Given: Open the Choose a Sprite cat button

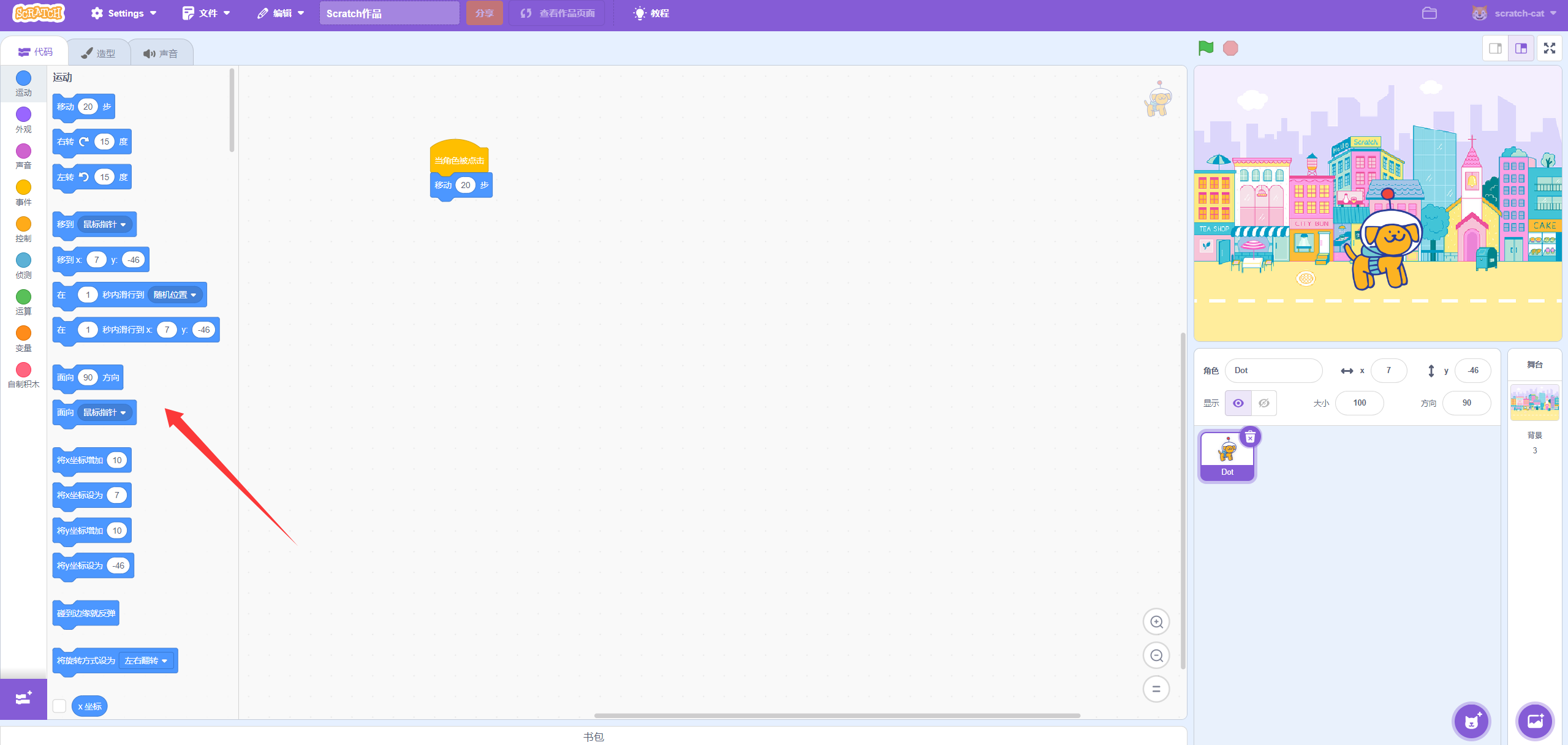Looking at the screenshot, I should [x=1471, y=721].
